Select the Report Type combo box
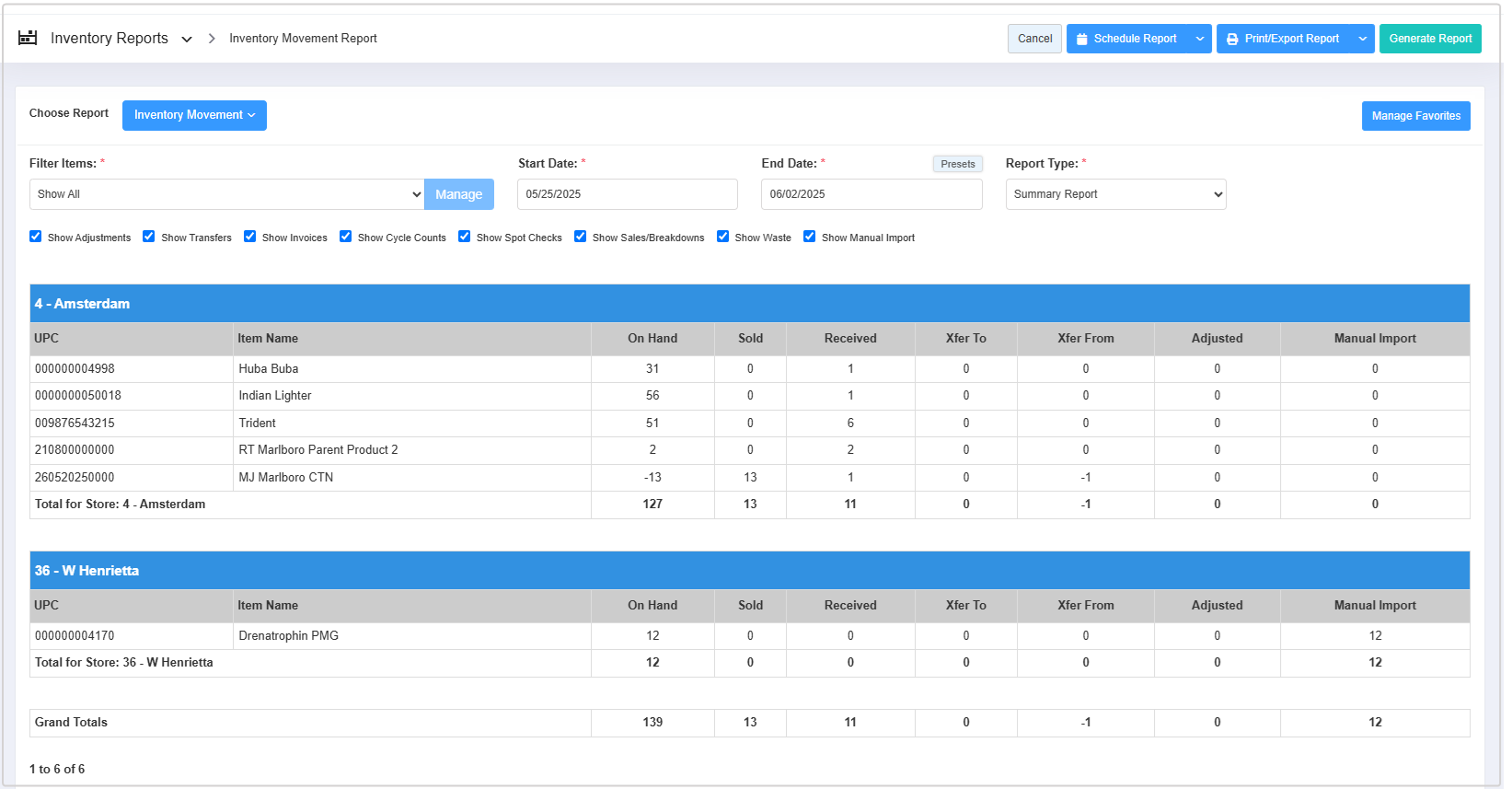The image size is (1512, 789). (x=1115, y=194)
